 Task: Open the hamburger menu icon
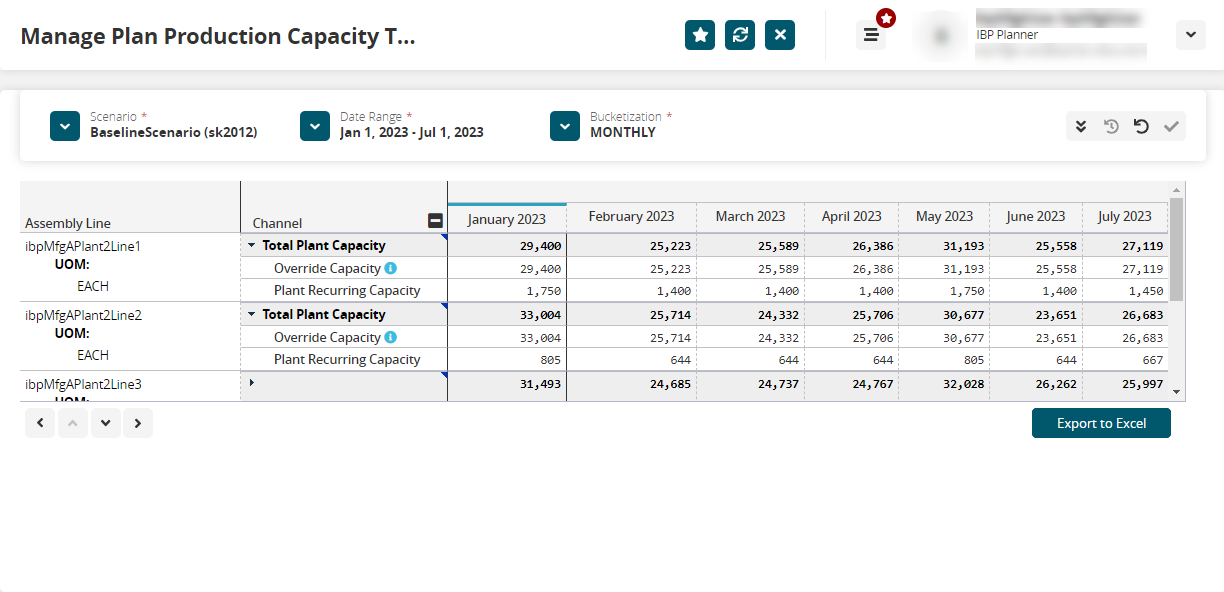coord(871,35)
